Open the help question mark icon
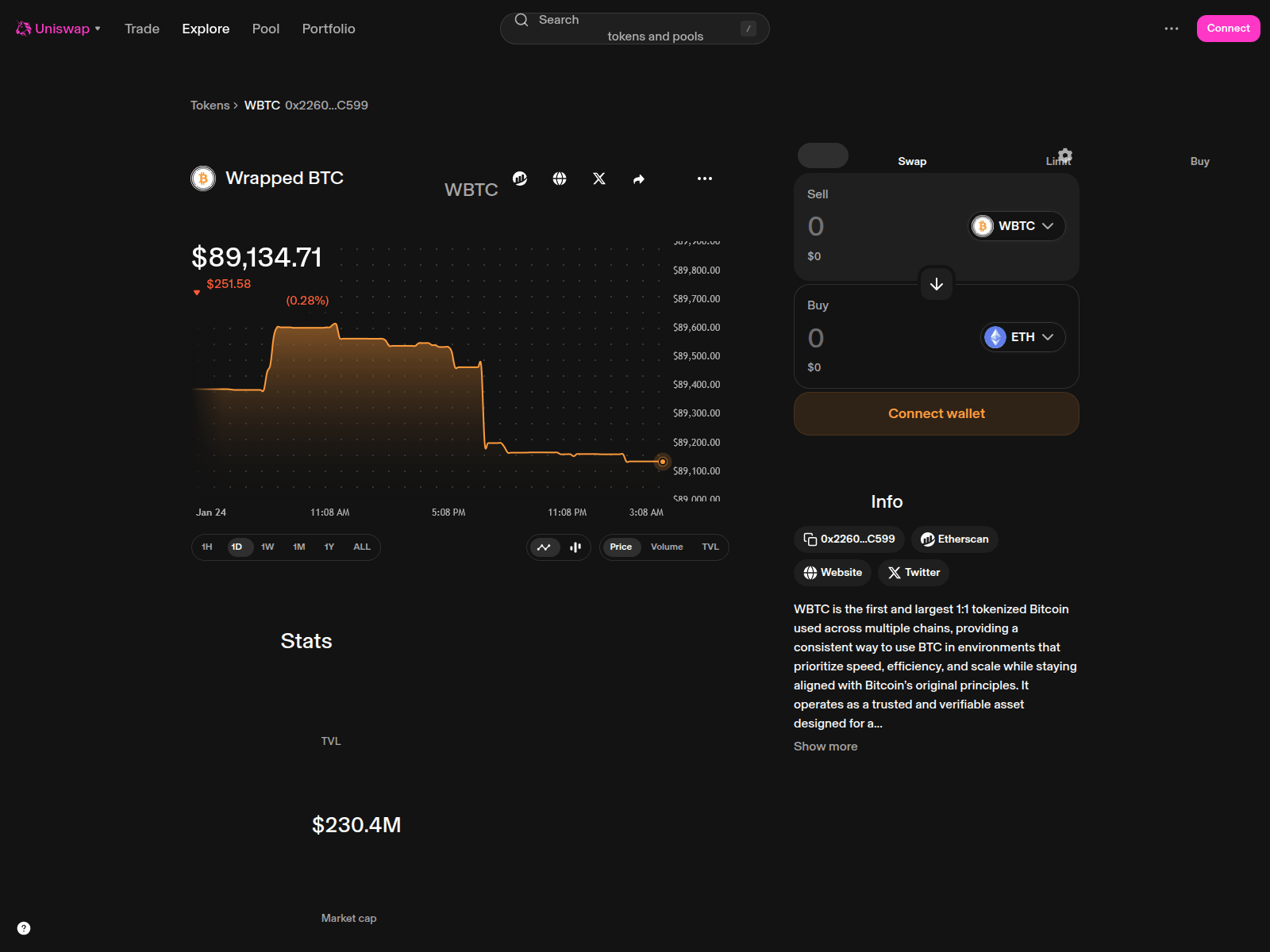The width and height of the screenshot is (1270, 952). (x=24, y=928)
